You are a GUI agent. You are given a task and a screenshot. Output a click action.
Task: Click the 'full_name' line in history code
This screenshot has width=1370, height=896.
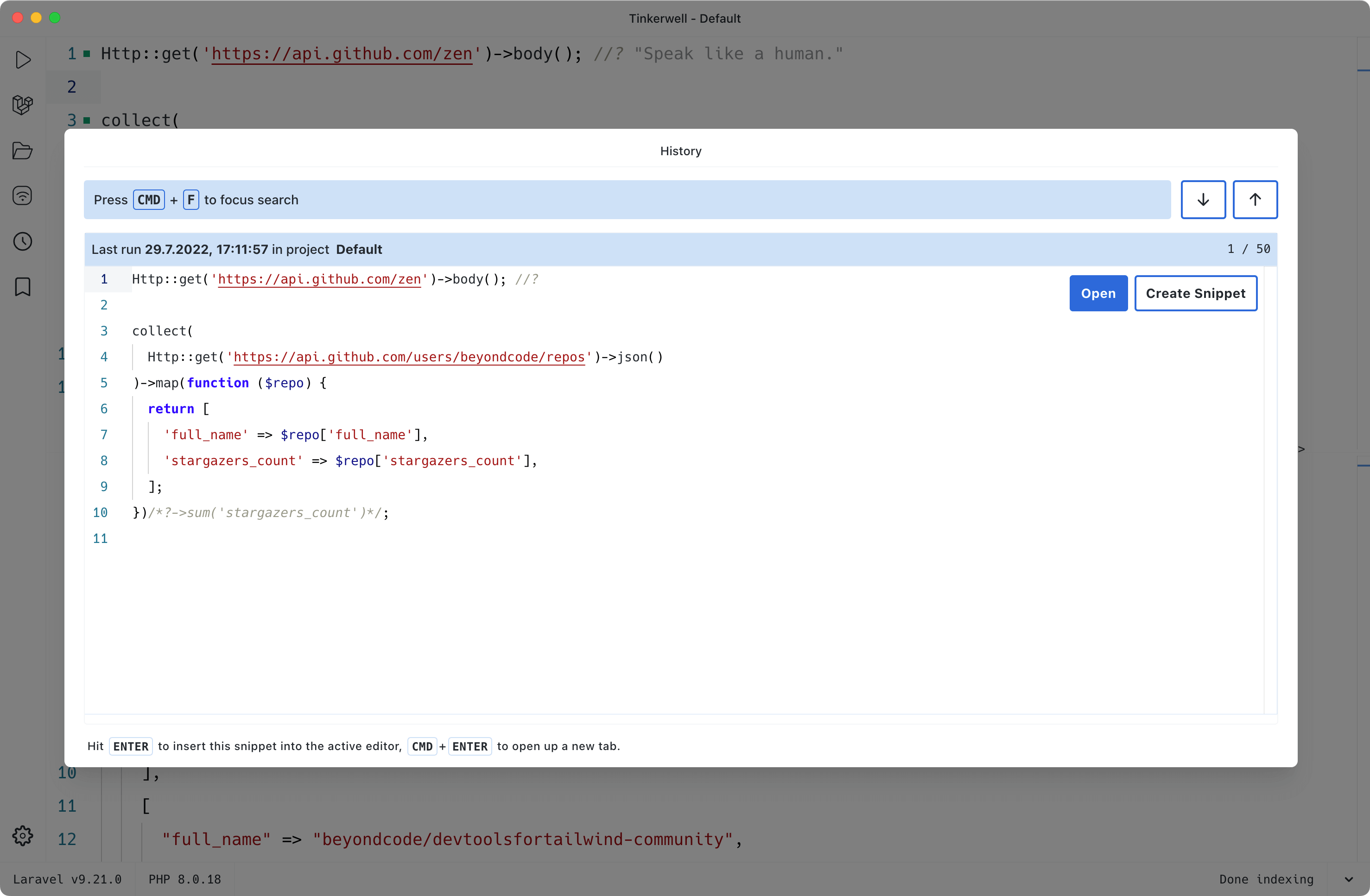(296, 435)
